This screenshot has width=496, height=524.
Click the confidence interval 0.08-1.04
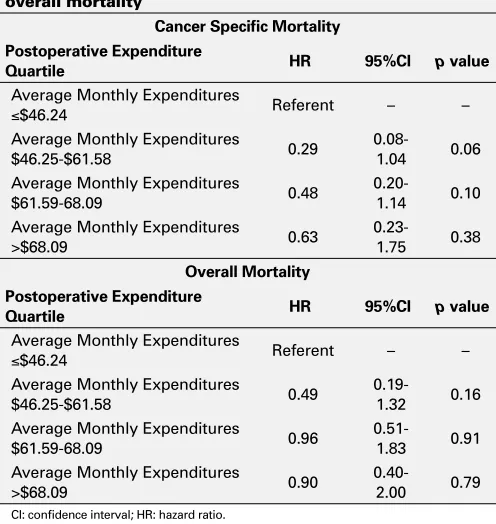pyautogui.click(x=391, y=149)
